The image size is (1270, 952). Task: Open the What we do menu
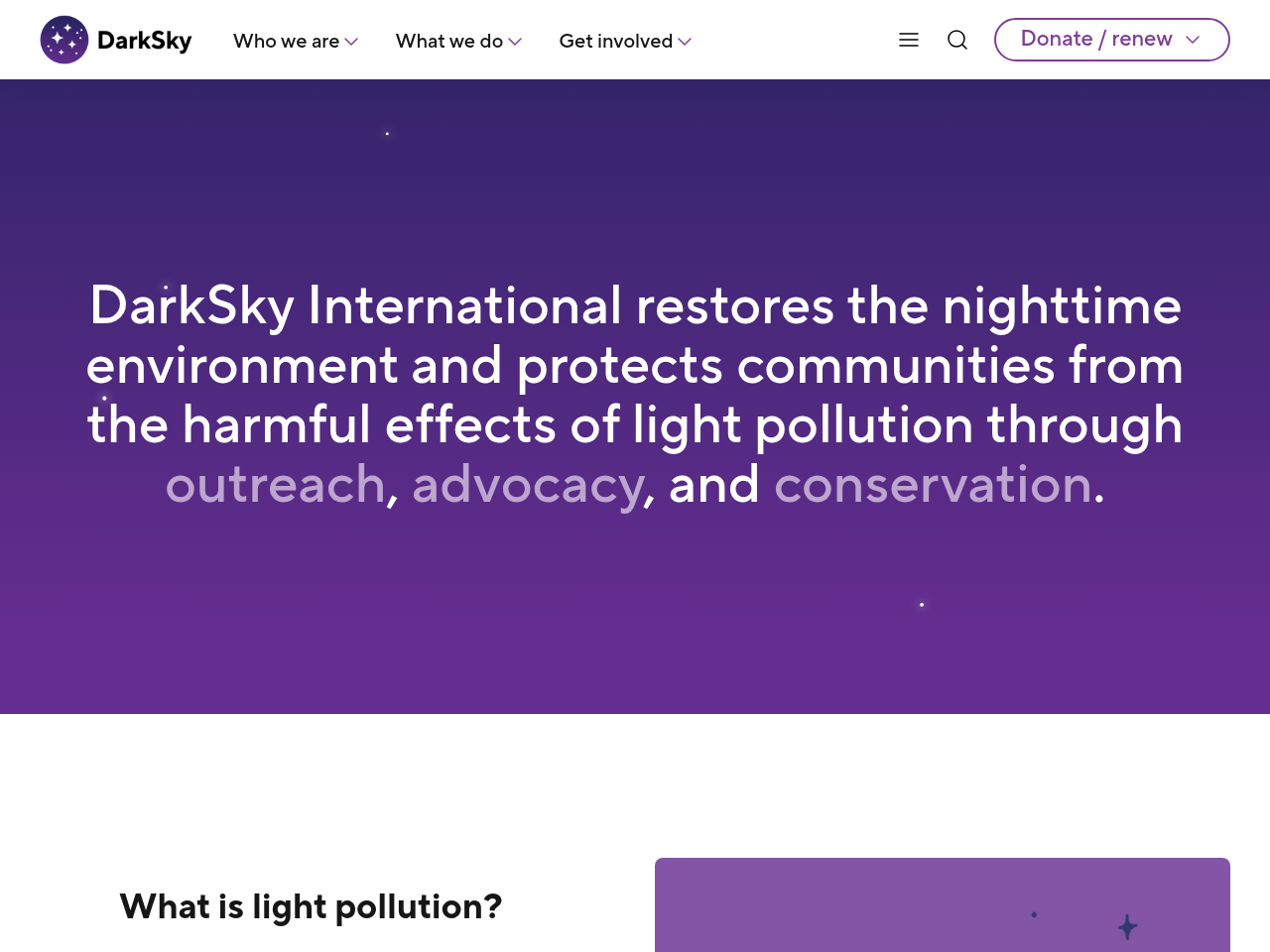448,41
